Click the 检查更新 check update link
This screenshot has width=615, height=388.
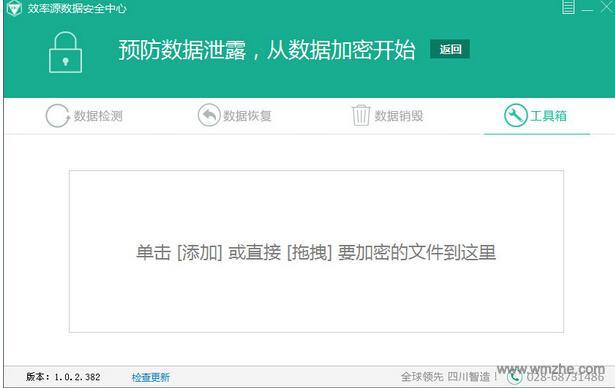pos(151,377)
